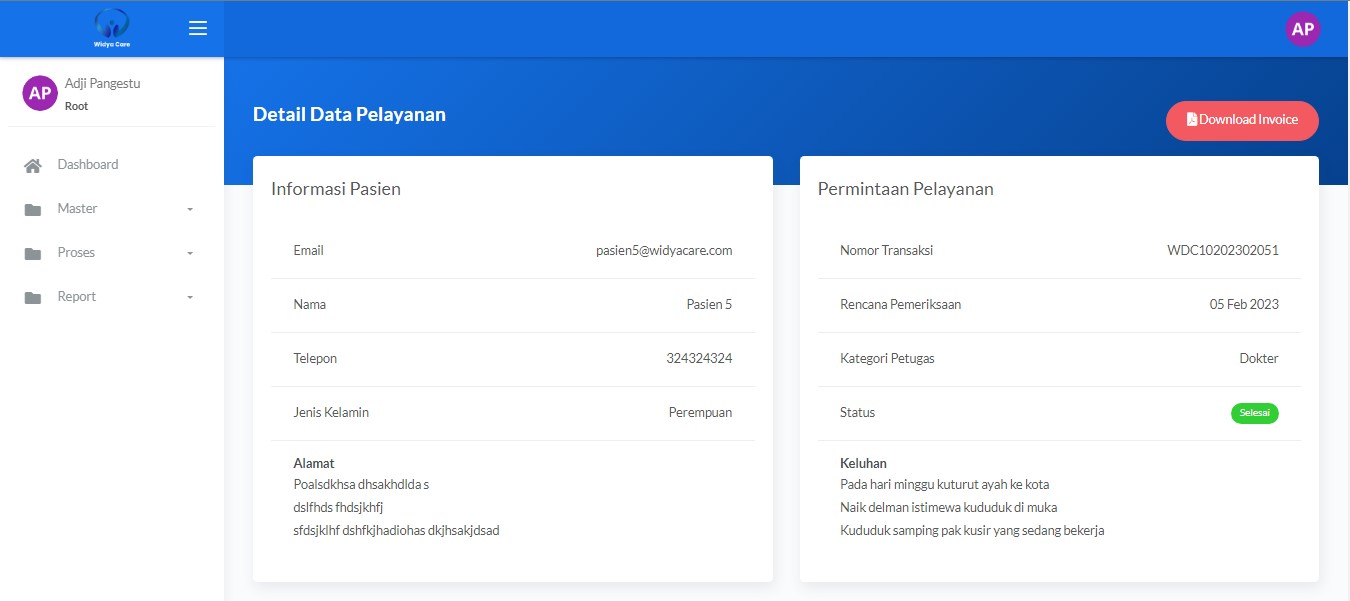Click the phone number 324324324
The height and width of the screenshot is (601, 1350).
point(699,358)
